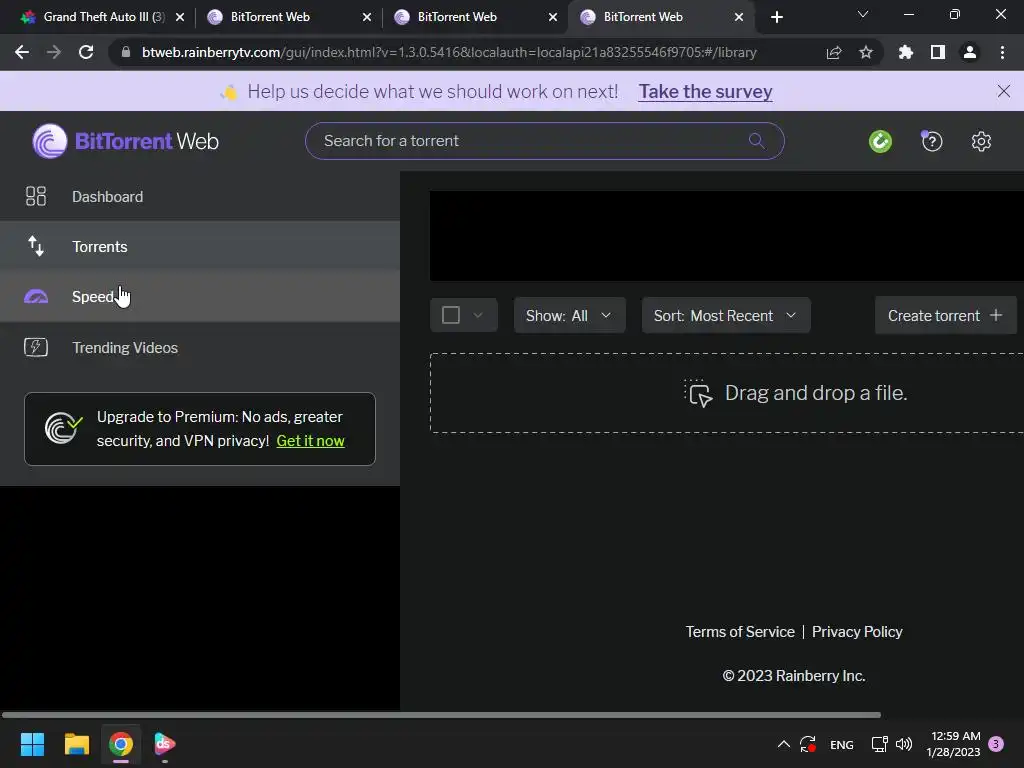Click the address bar URL
Viewport: 1024px width, 768px height.
(449, 52)
